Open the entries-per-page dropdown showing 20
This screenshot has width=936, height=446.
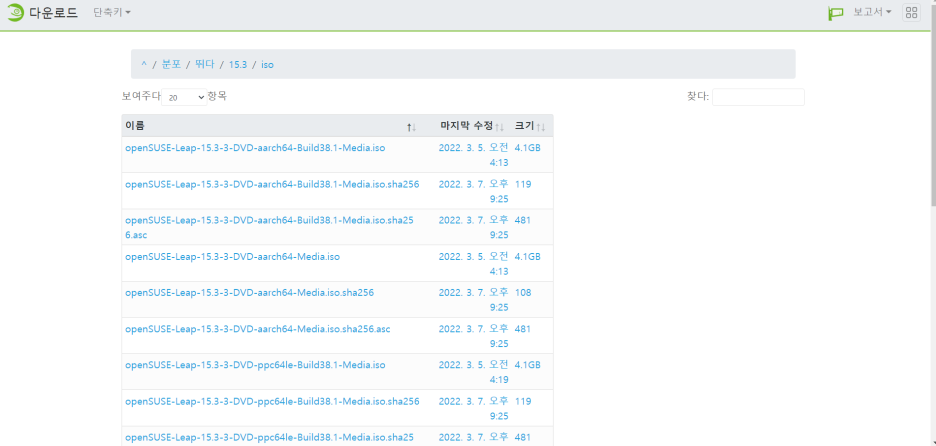184,97
